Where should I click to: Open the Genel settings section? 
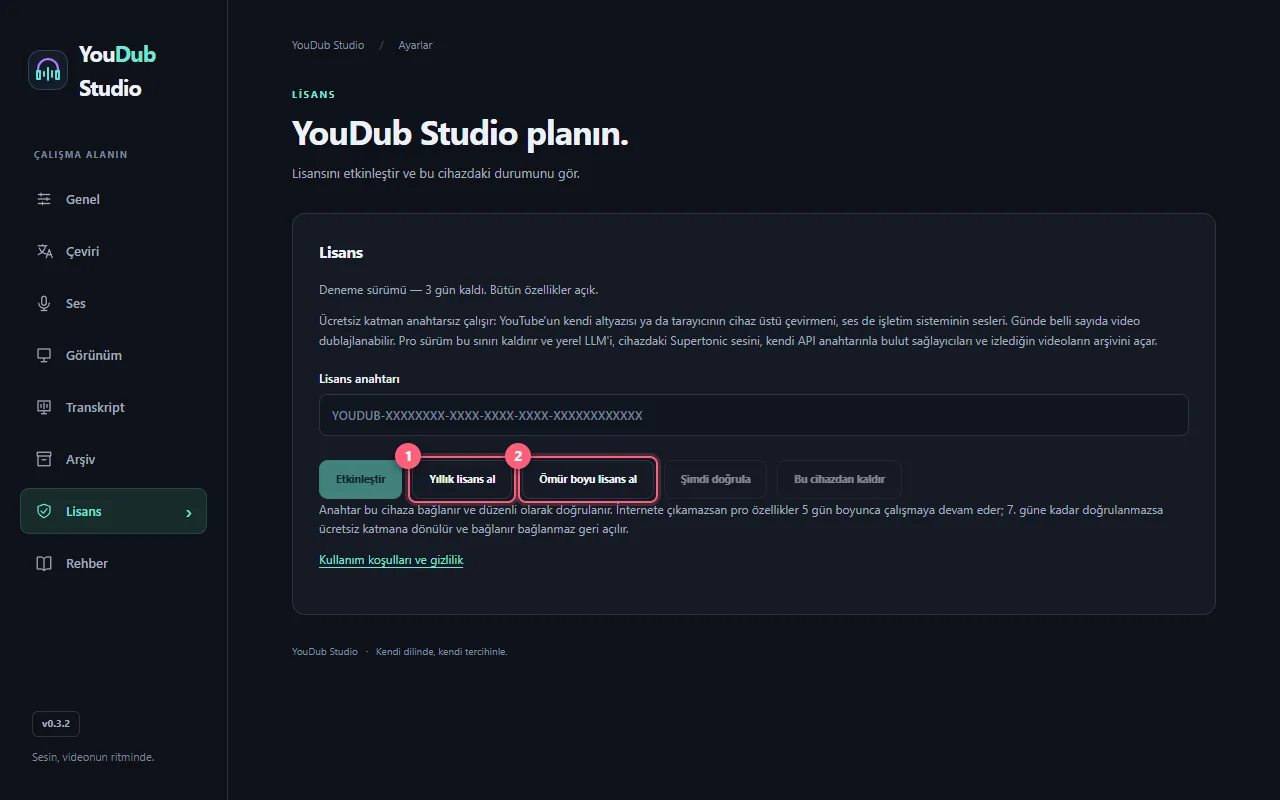tap(113, 199)
